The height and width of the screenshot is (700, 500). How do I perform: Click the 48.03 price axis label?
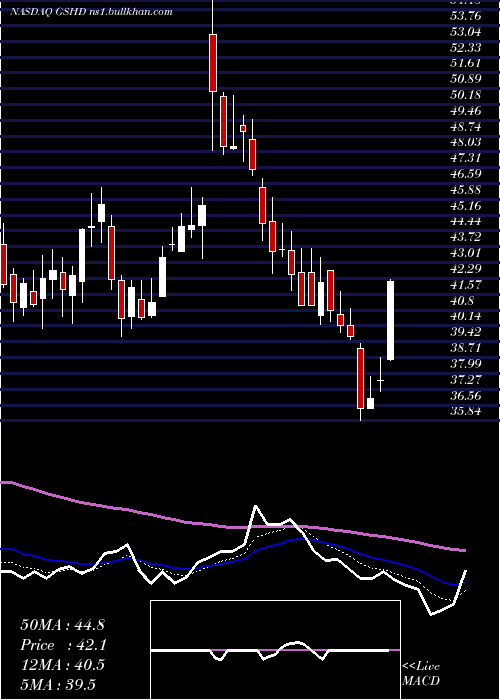point(465,142)
